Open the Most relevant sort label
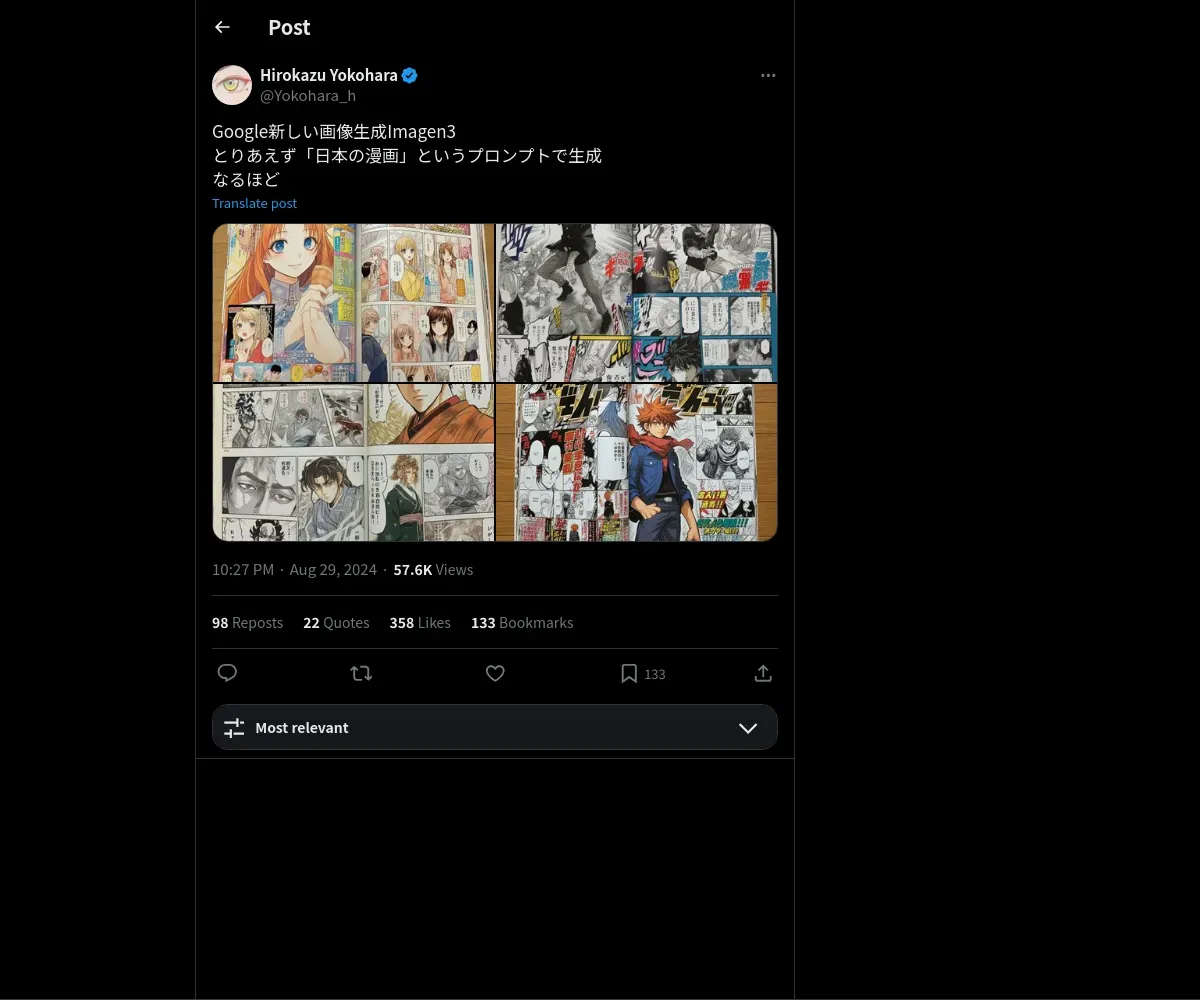Screen dimensions: 1200x1000 [302, 728]
